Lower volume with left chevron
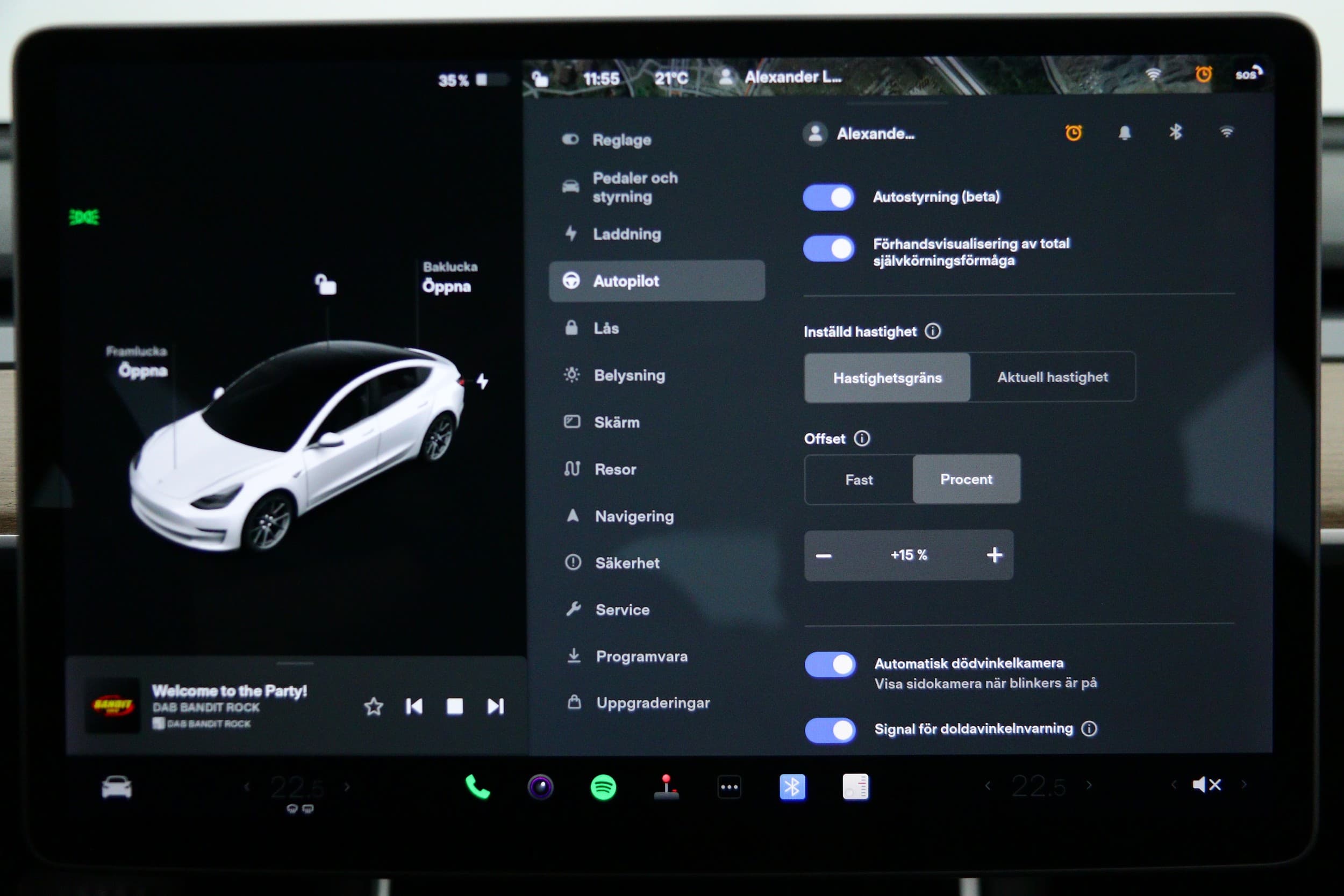Image resolution: width=1344 pixels, height=896 pixels. (1174, 785)
